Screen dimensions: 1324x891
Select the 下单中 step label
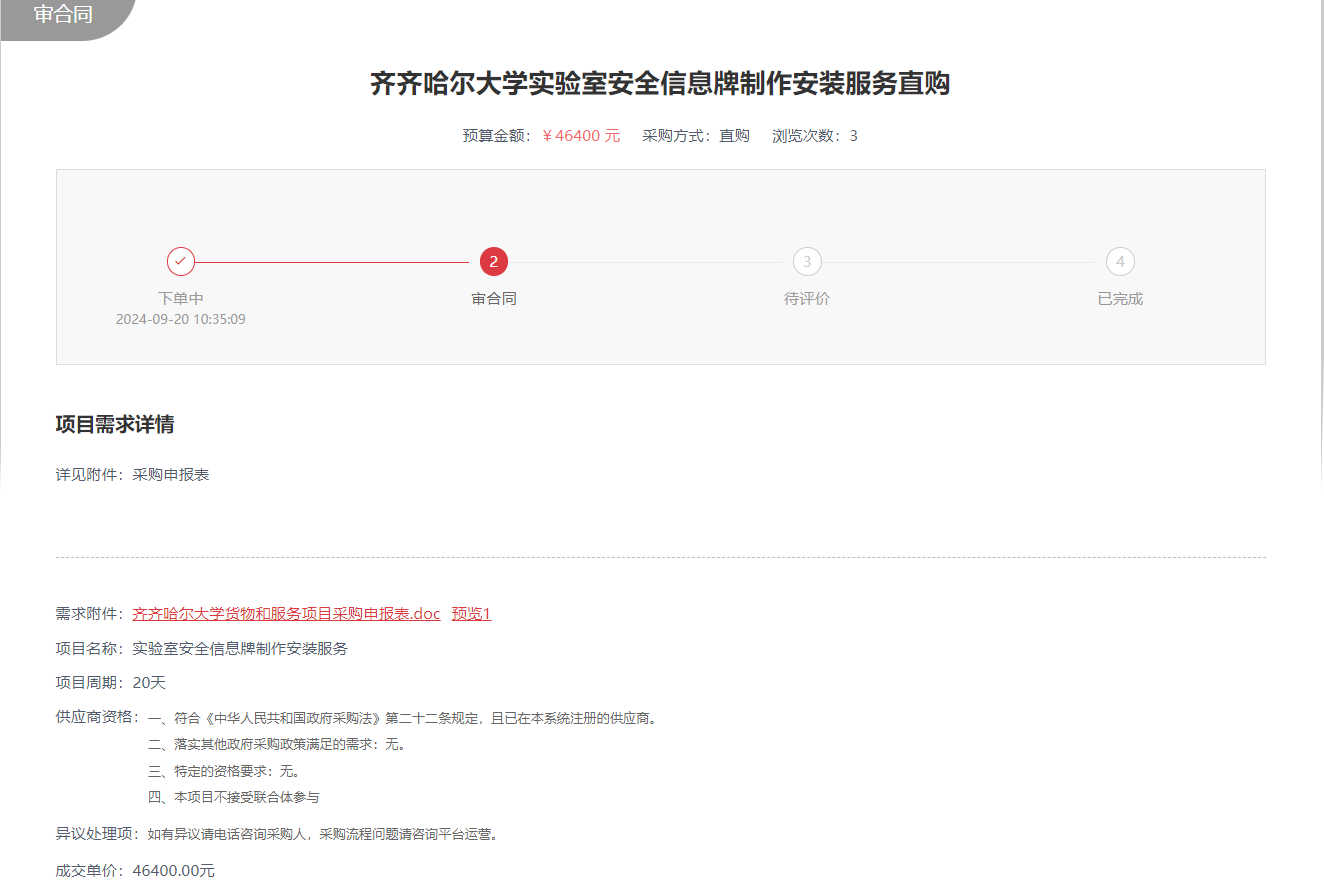(181, 299)
